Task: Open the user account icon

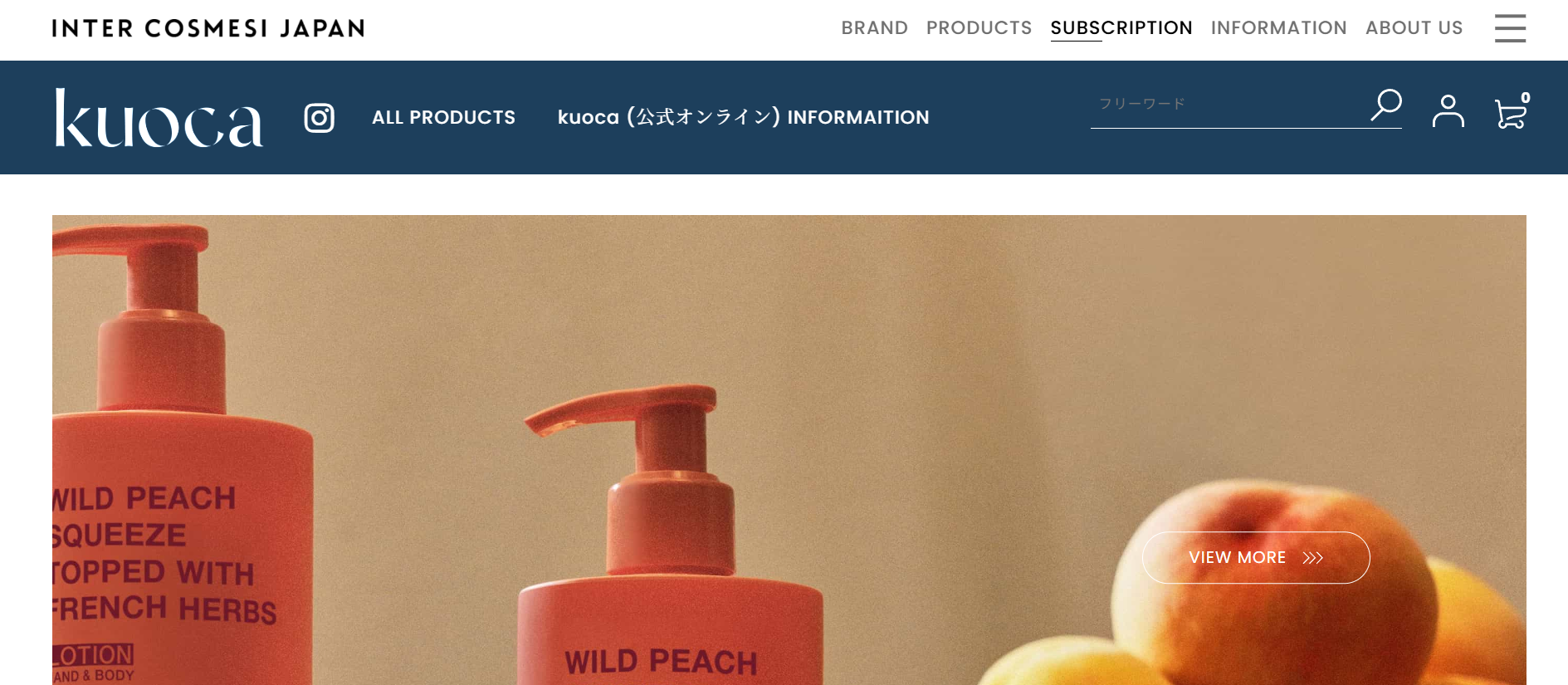Action: pos(1448,110)
